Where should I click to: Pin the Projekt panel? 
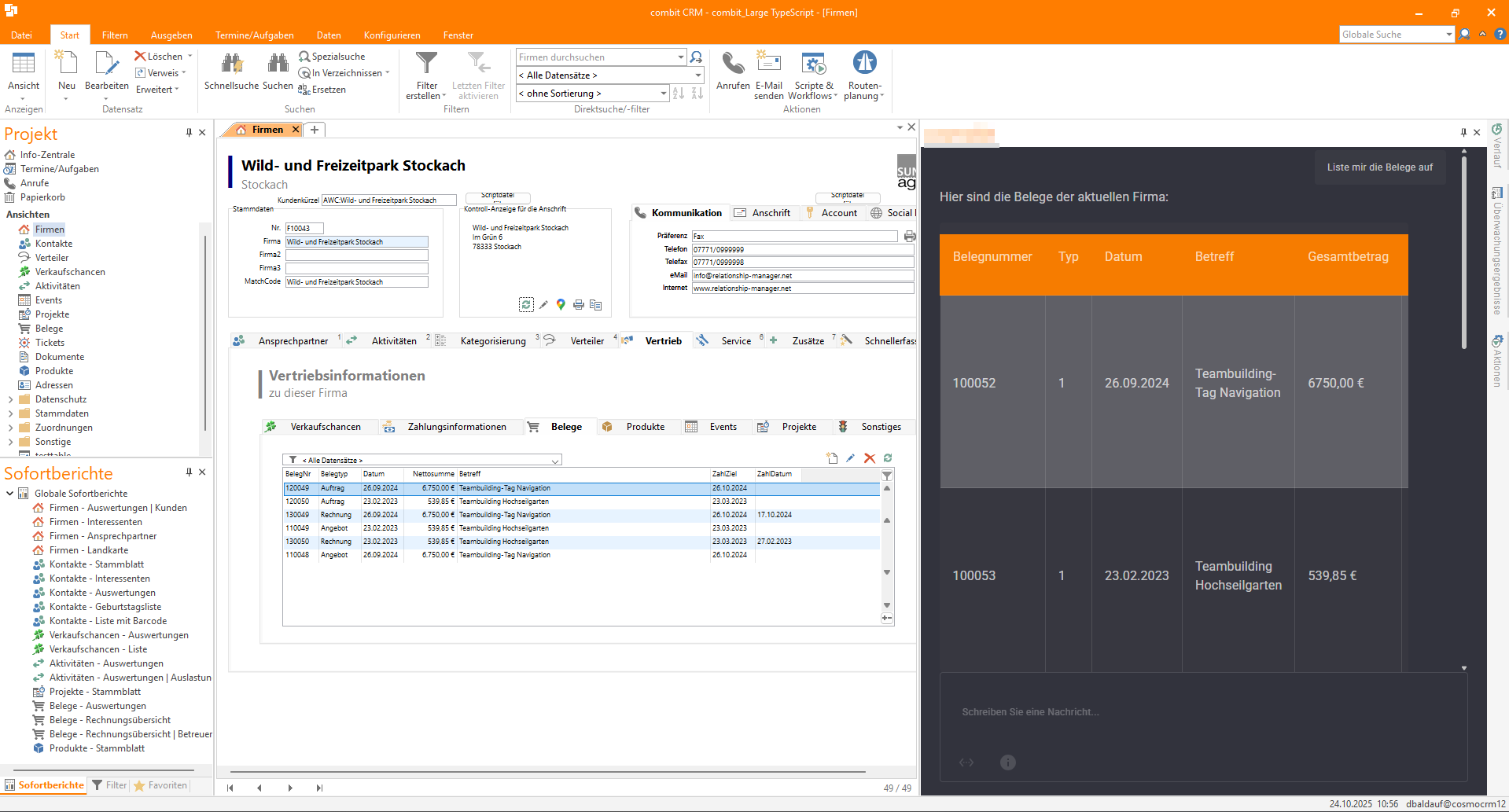click(189, 133)
